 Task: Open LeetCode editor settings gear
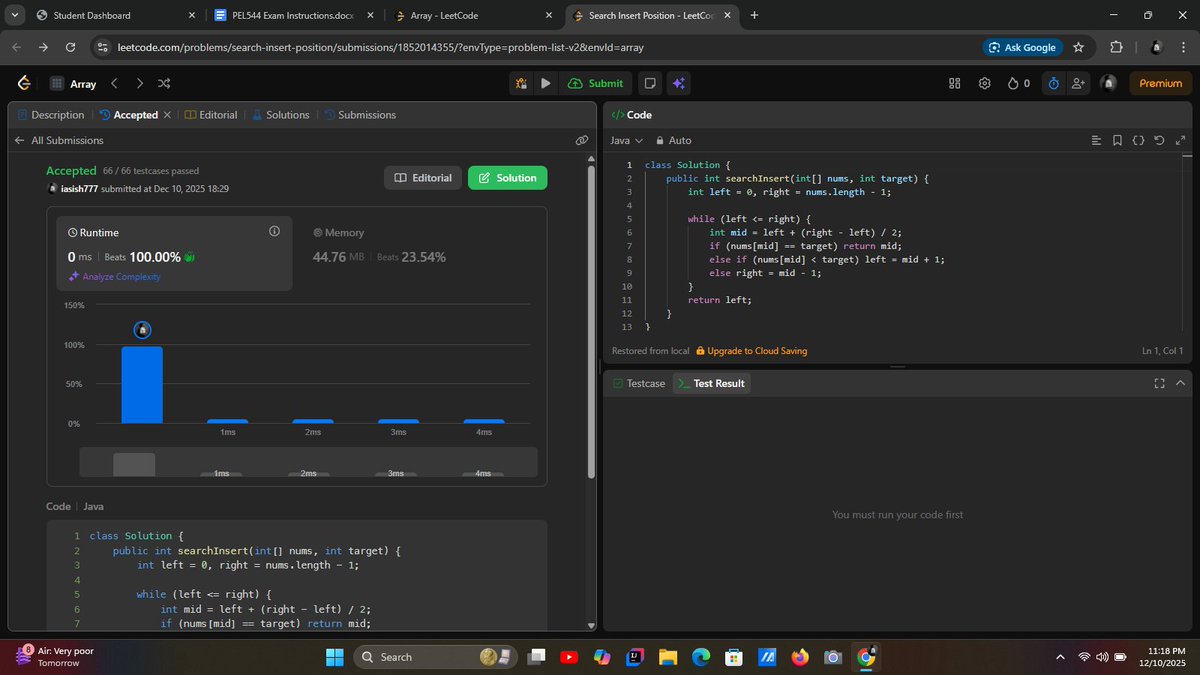pyautogui.click(x=985, y=83)
